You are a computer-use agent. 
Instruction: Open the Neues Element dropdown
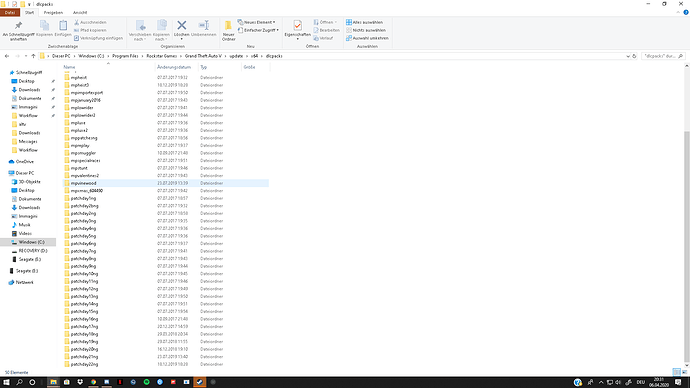pyautogui.click(x=257, y=22)
